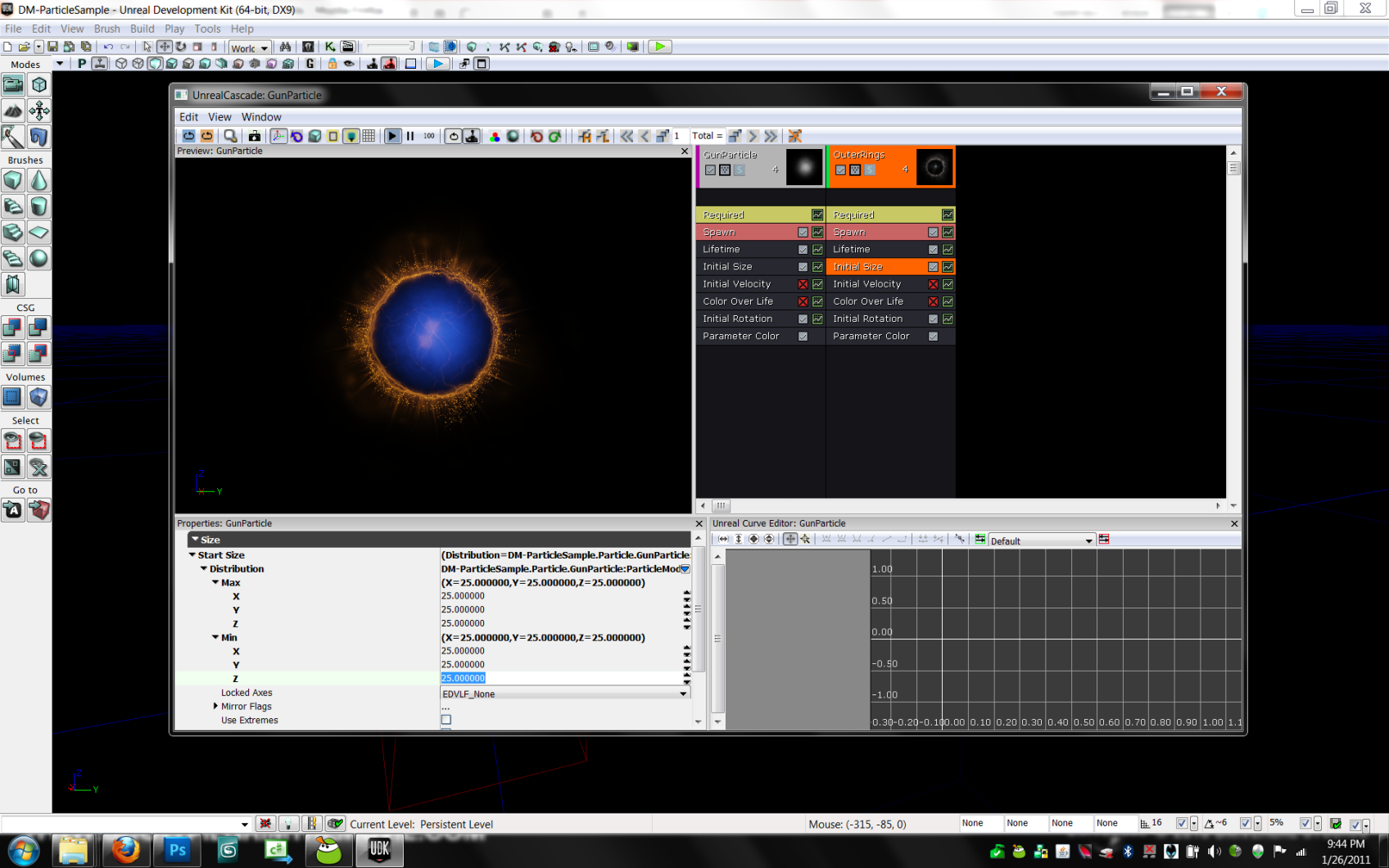The image size is (1389, 868).
Task: Toggle GunParticle Lifetime module checkbox
Action: tap(803, 250)
